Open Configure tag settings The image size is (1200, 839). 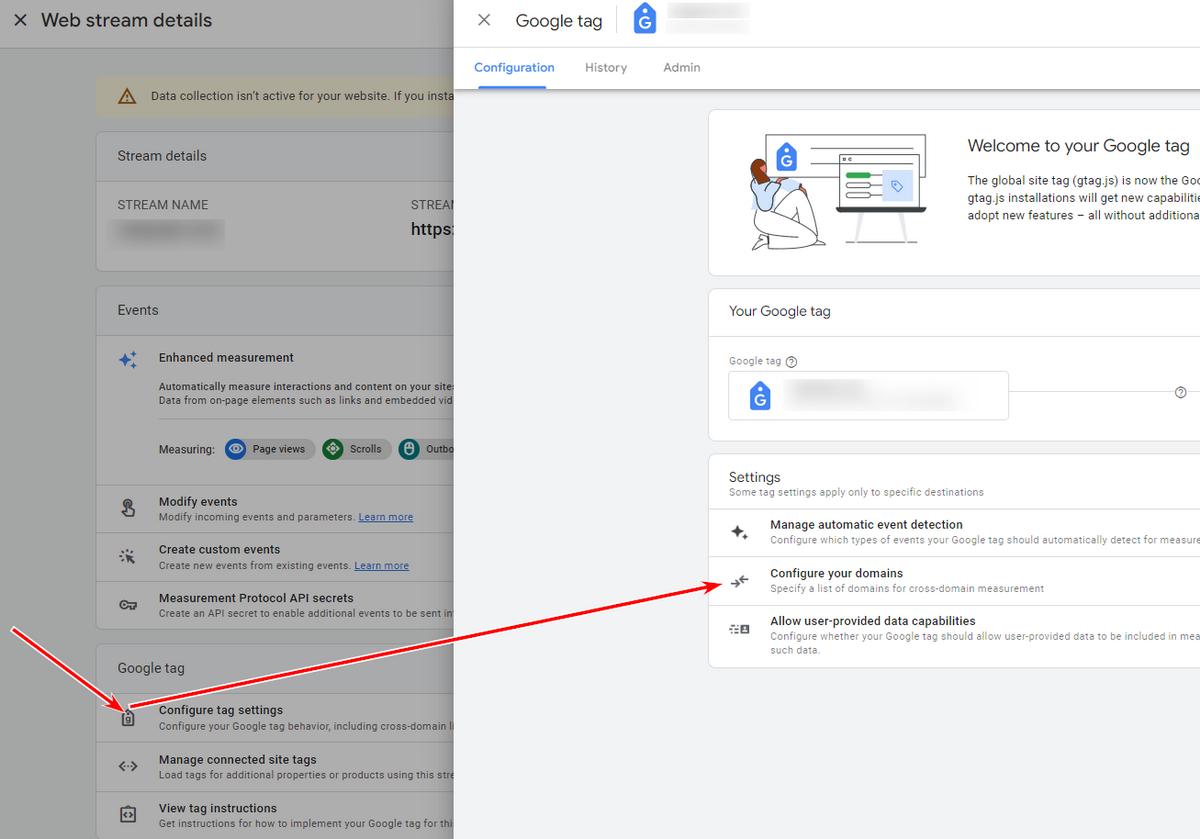tap(276, 718)
